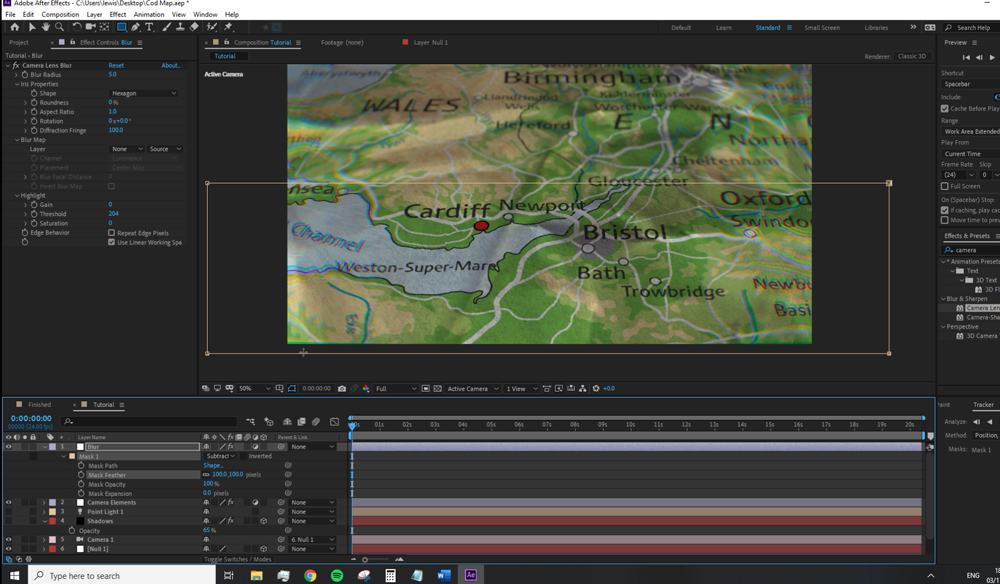Select the Pen tool
1000x584 pixels.
(x=135, y=27)
